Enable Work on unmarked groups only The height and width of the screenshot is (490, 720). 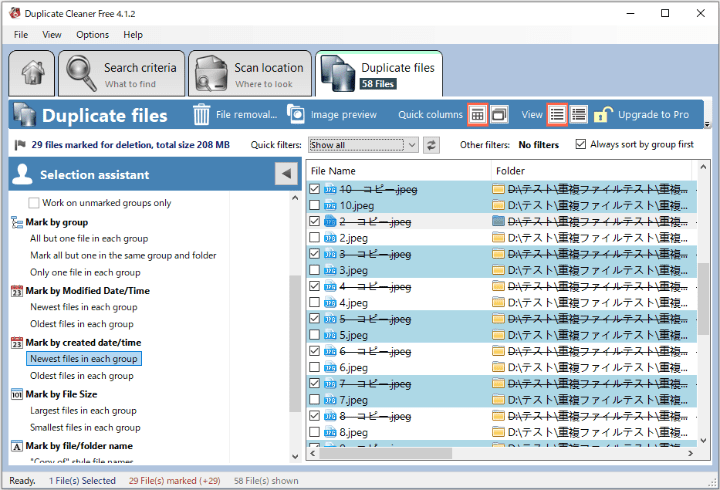point(34,203)
